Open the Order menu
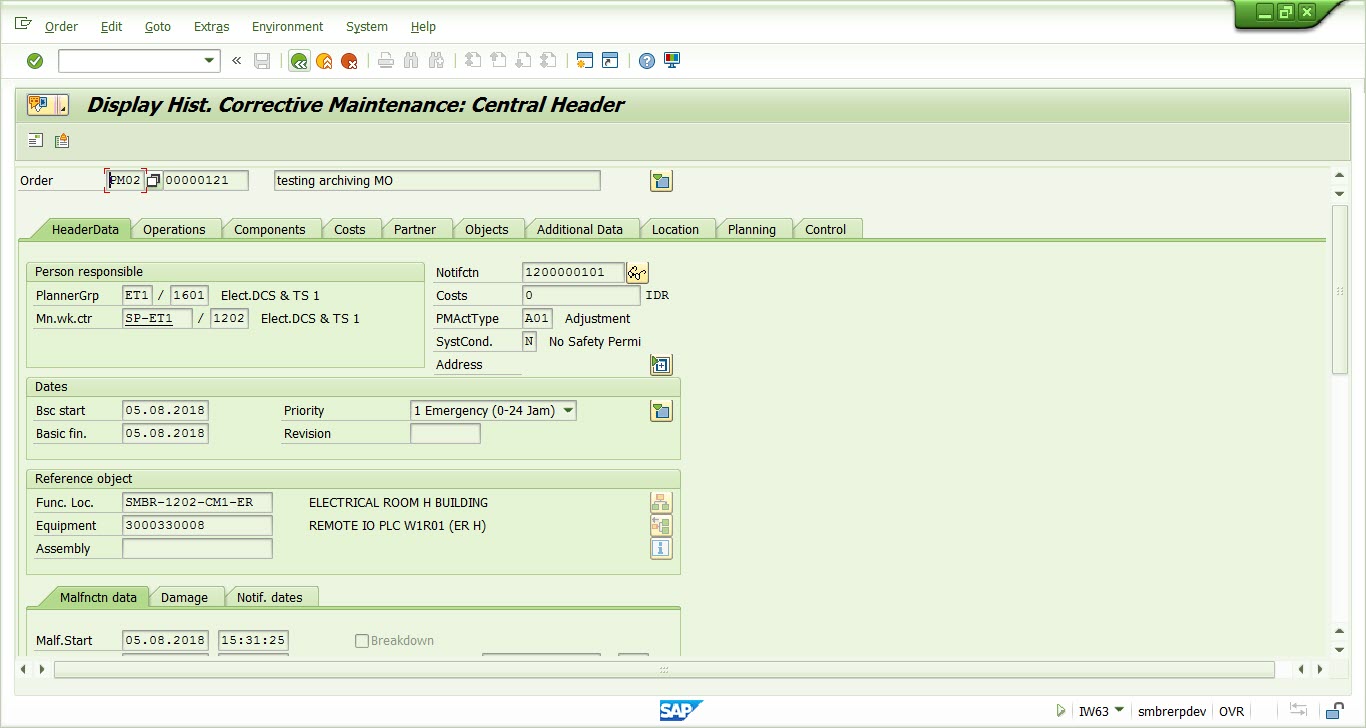 pyautogui.click(x=61, y=27)
